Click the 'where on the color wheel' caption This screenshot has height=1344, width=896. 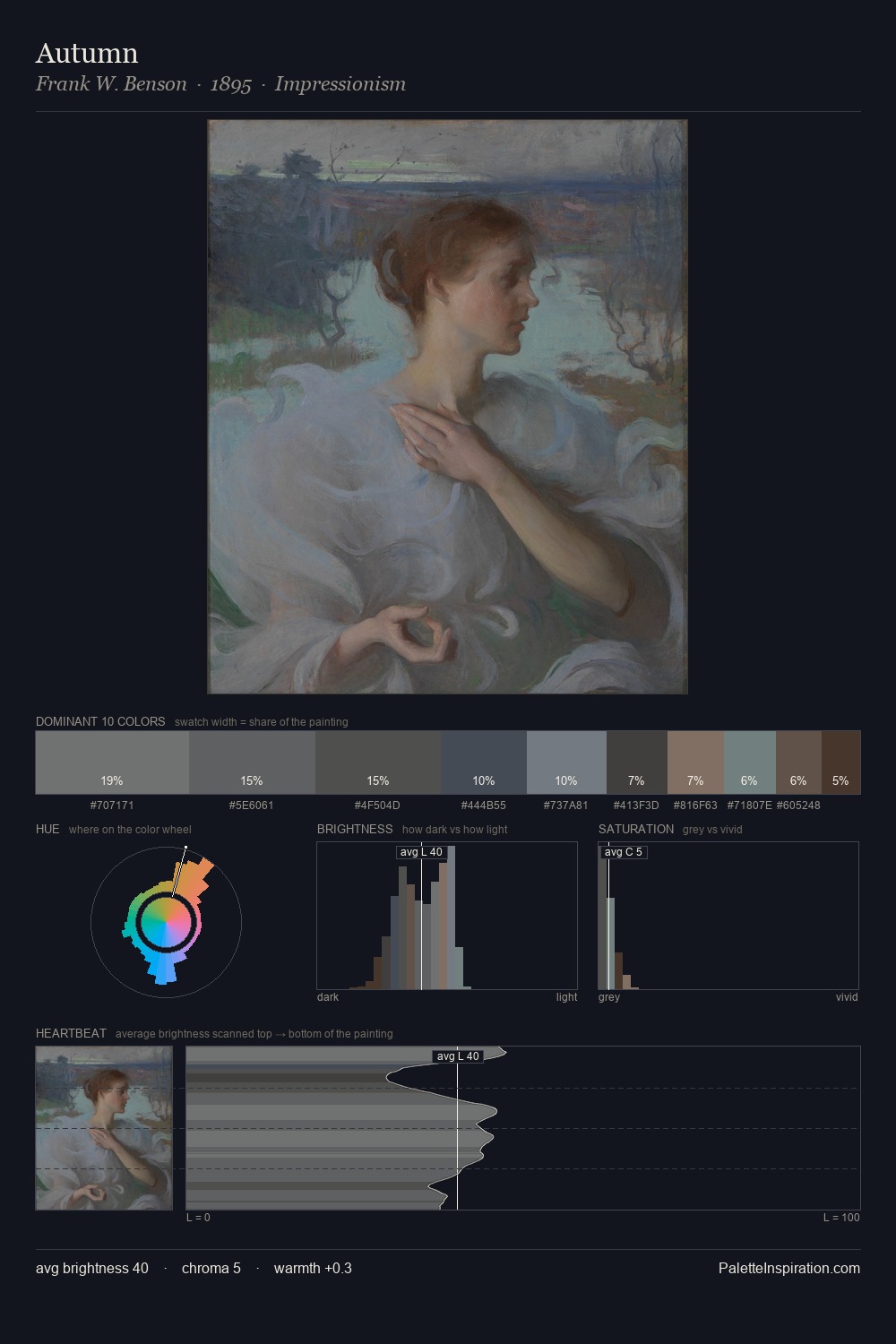coord(130,830)
